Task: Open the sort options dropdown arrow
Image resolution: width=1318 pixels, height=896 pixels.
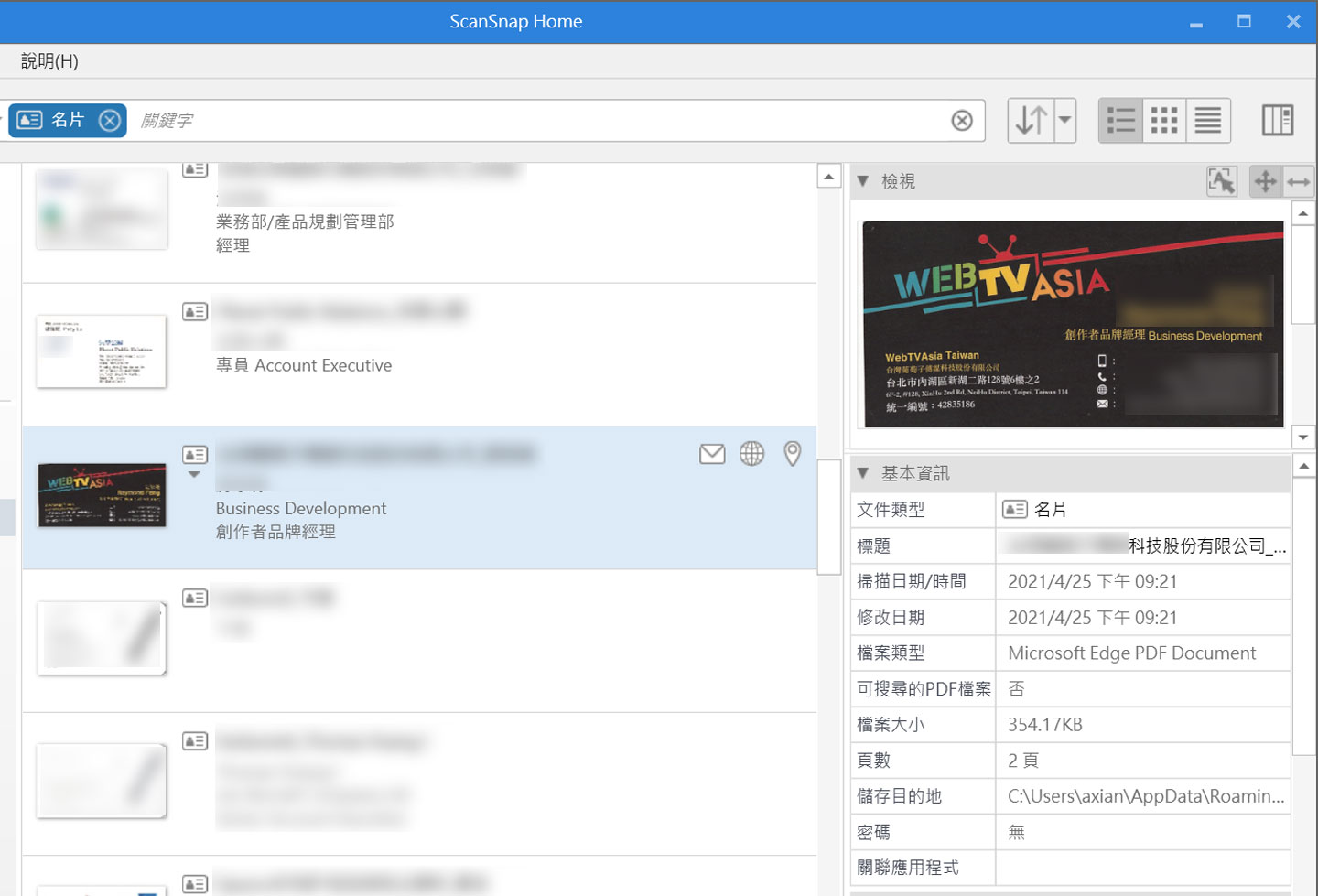Action: [x=1064, y=121]
